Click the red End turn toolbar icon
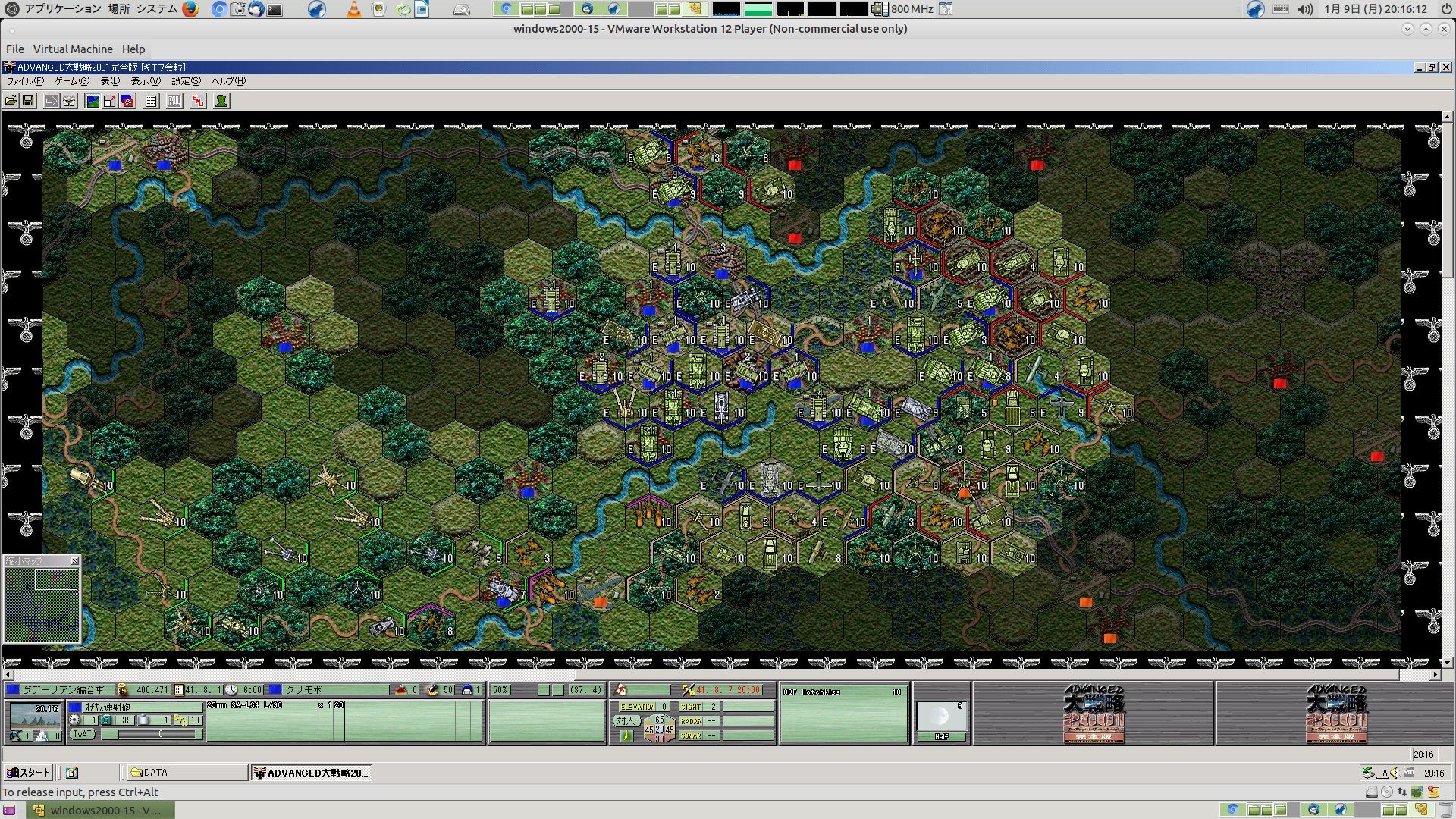 coord(198,101)
